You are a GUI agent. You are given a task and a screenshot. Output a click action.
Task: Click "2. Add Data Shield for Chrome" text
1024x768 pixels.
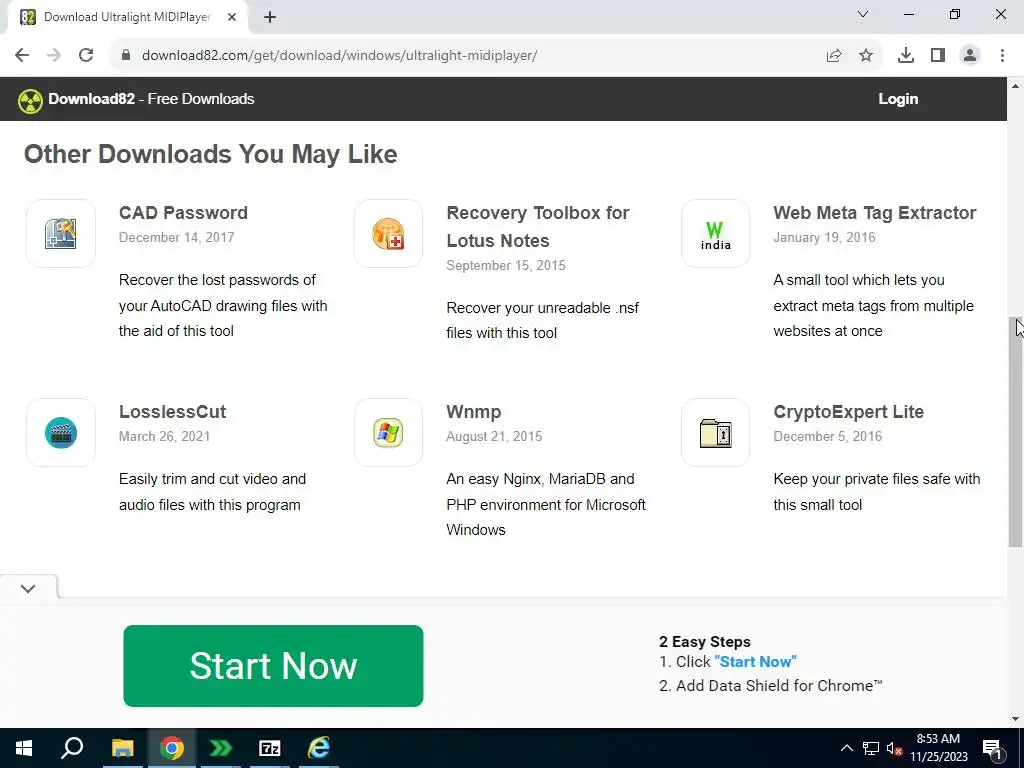pos(771,686)
